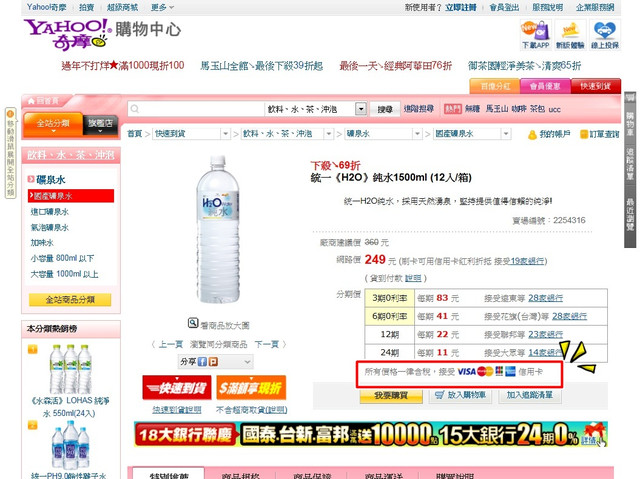Expand the breadcrumb 飲料、水、茶、沖泡 dropdown
Screen dimensions: 640x479
tap(328, 134)
